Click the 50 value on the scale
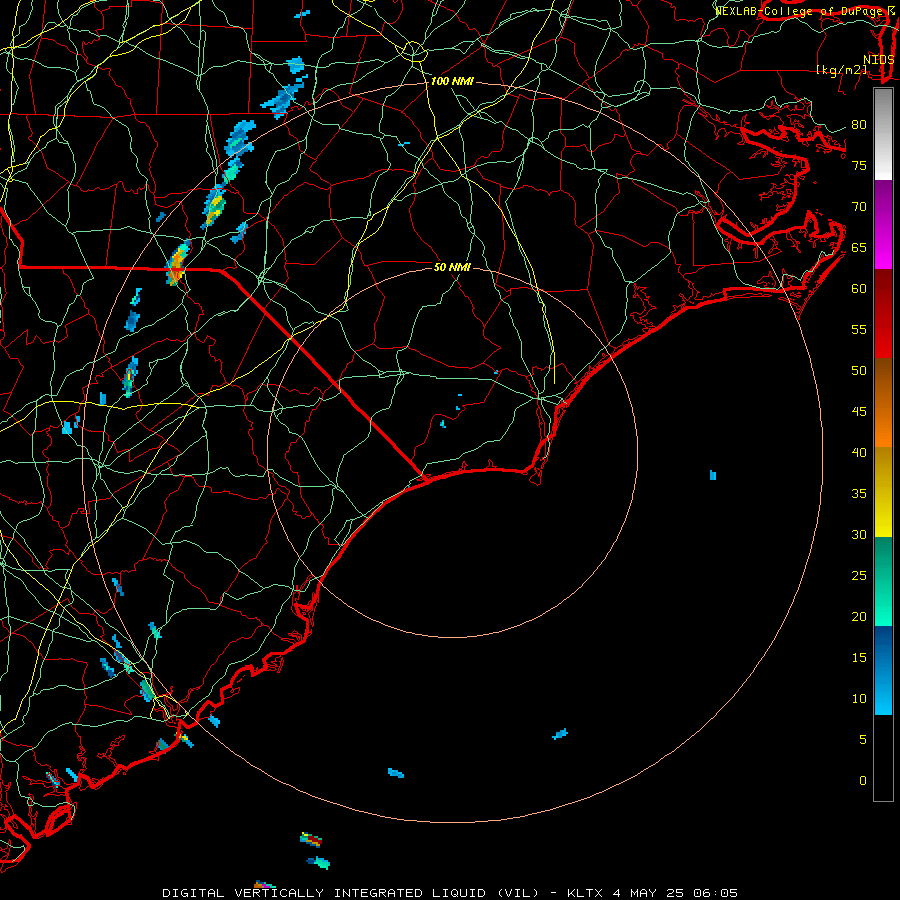The height and width of the screenshot is (900, 900). 859,371
